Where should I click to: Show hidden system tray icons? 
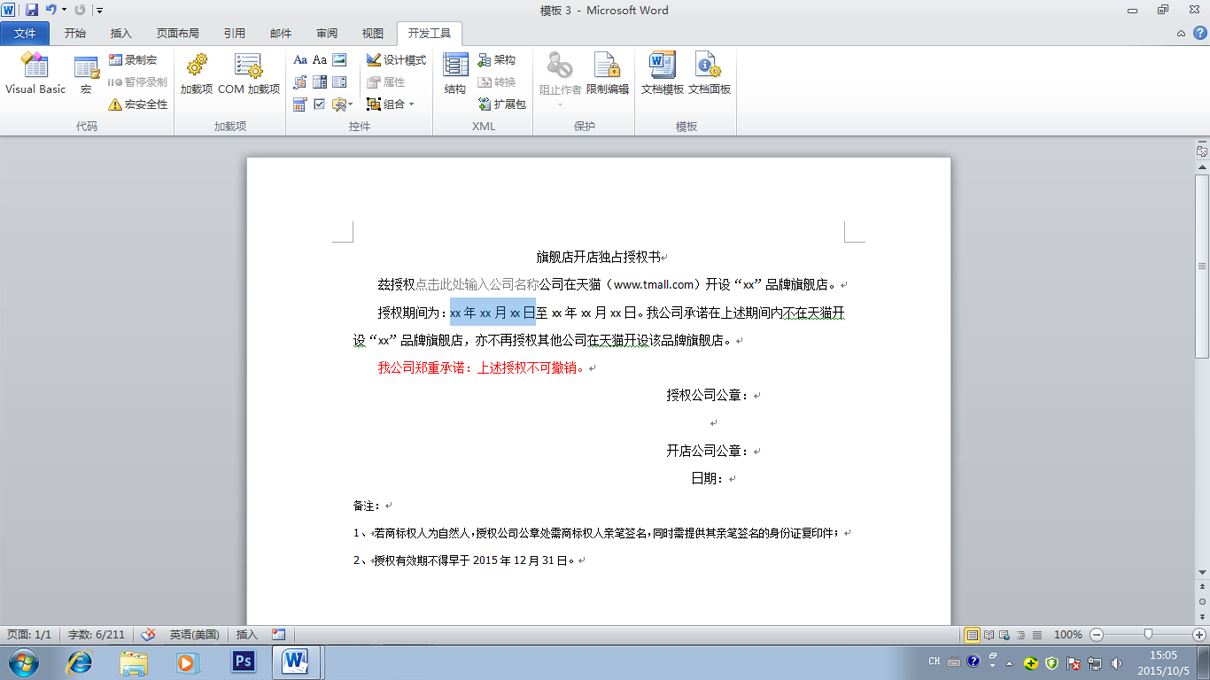click(x=1009, y=662)
